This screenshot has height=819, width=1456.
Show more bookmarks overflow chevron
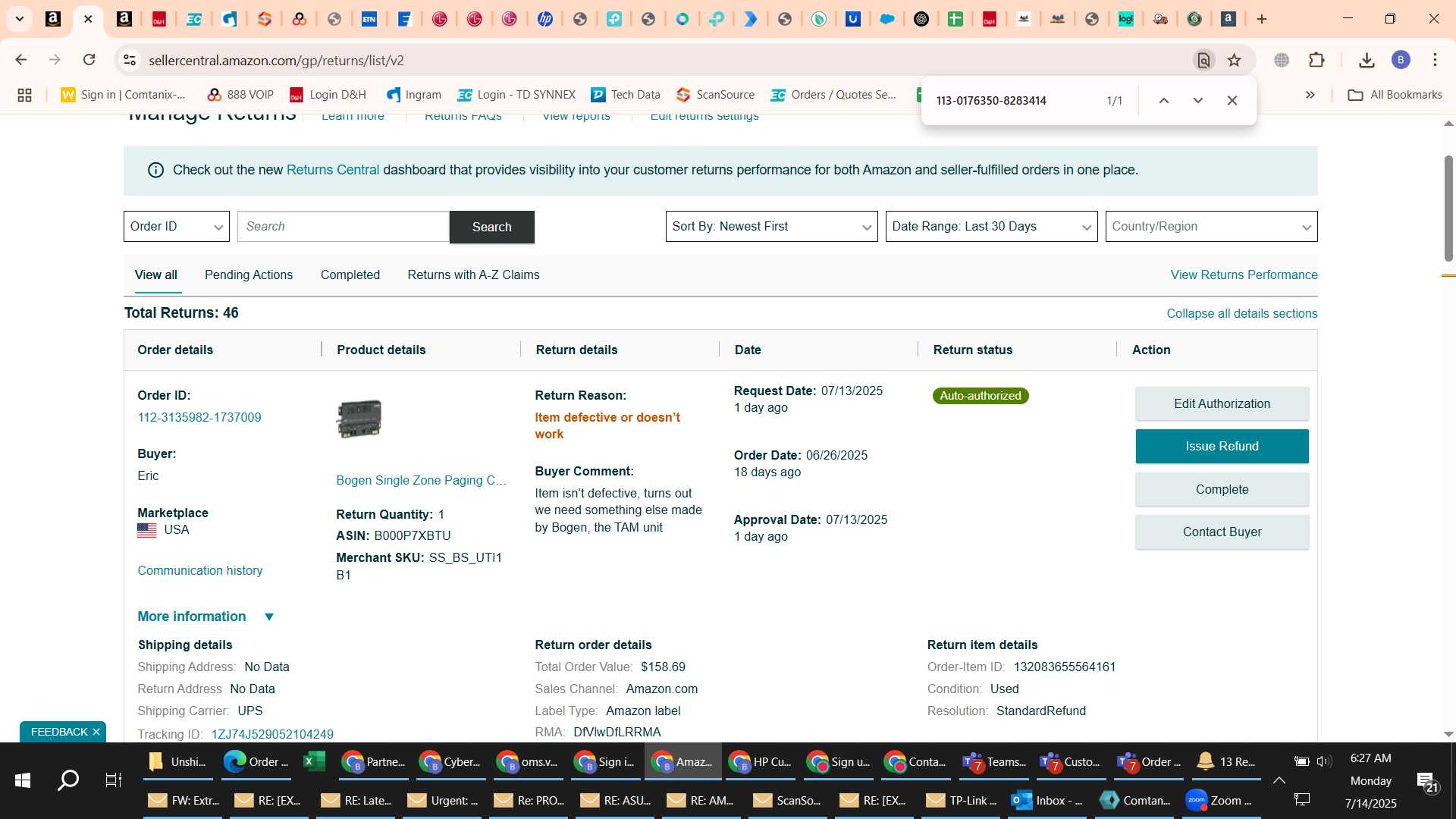coord(1310,95)
